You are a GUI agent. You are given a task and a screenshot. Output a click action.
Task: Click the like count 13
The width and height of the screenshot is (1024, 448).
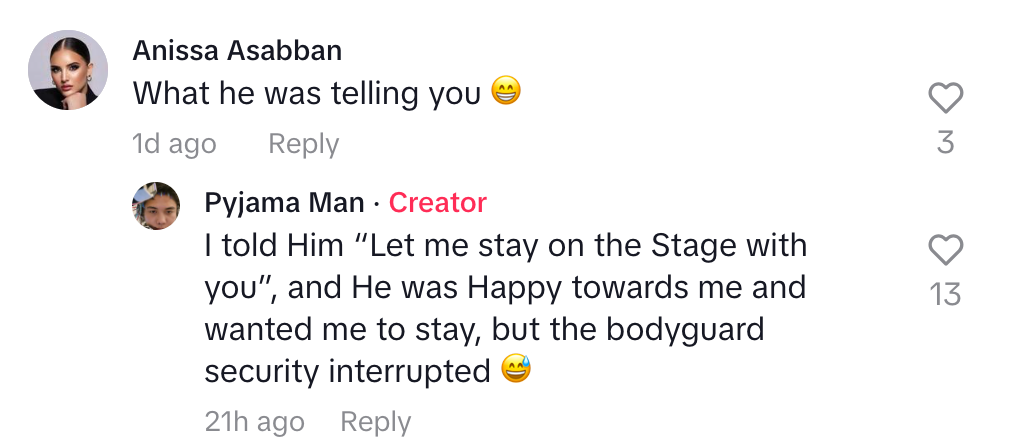click(945, 294)
